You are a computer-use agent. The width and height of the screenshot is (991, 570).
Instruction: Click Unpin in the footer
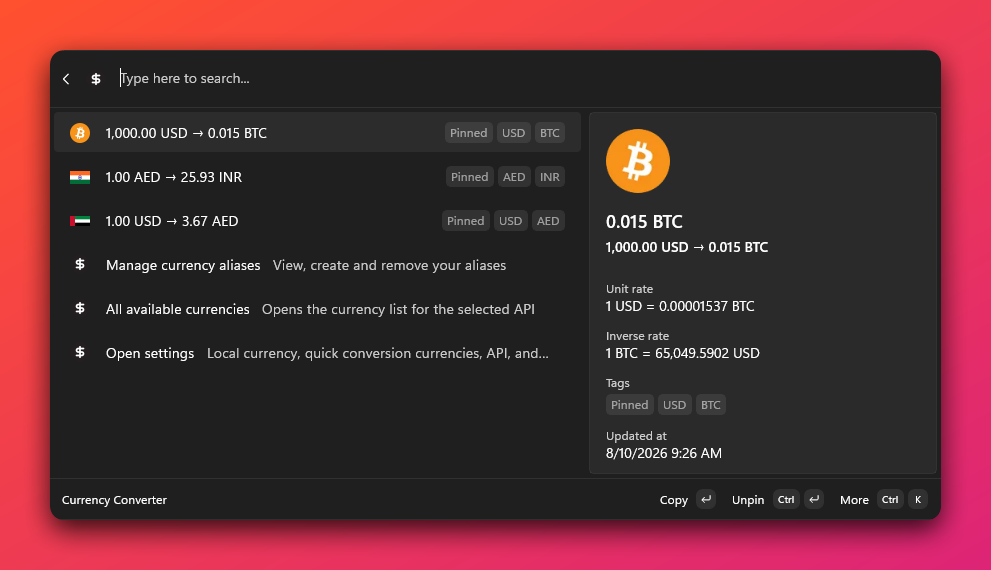[x=748, y=500]
